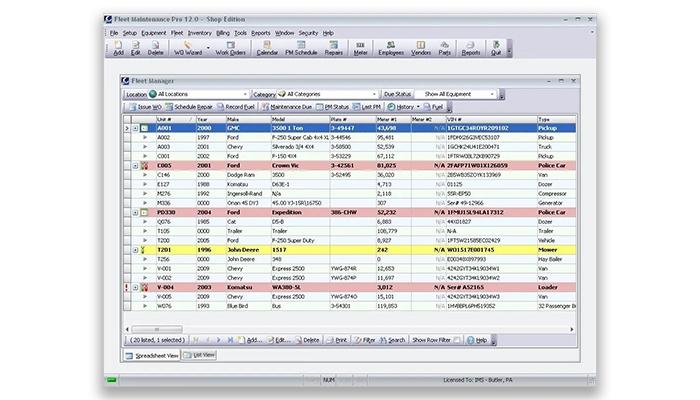Click Edit... in bottom toolbar
The image size is (700, 400).
point(279,340)
